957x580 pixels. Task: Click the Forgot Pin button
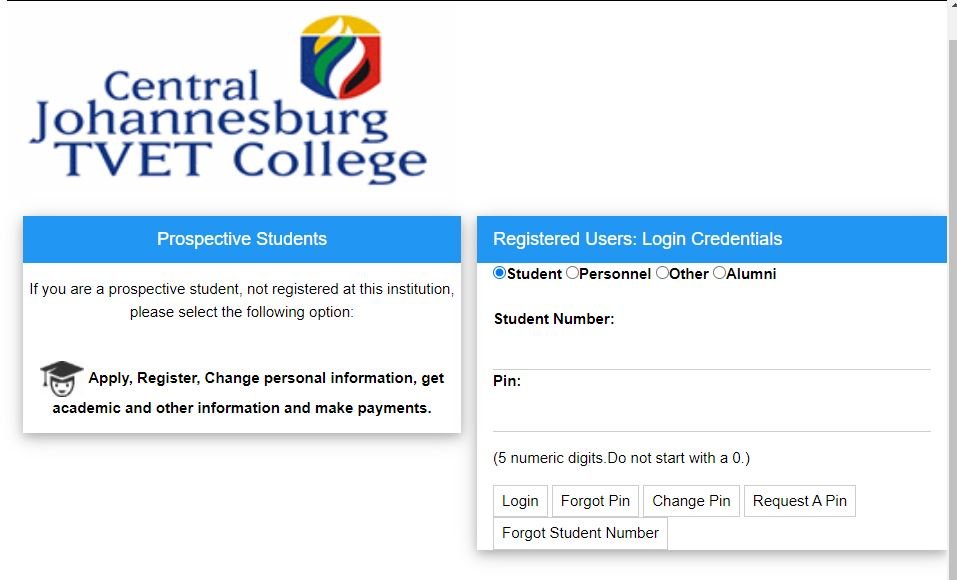tap(595, 501)
